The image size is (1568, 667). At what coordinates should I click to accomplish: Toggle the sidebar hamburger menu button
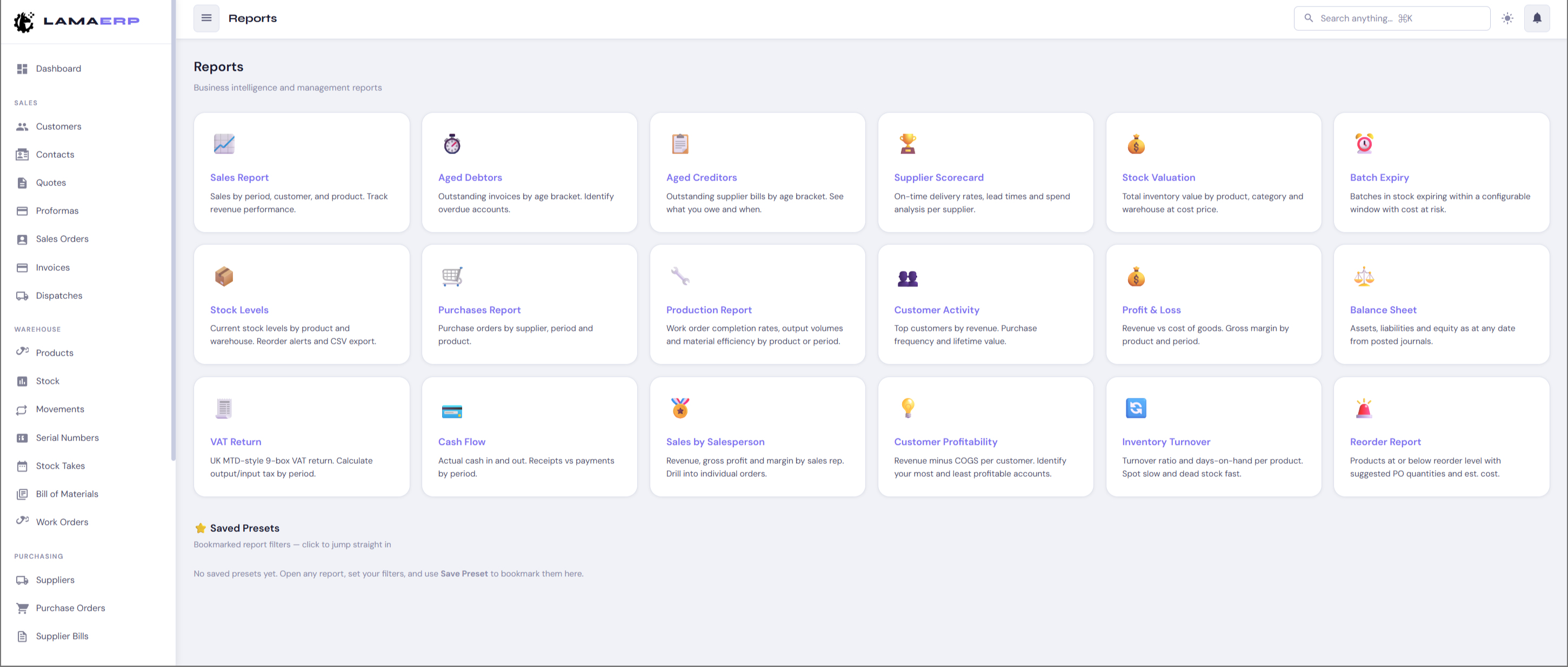(206, 18)
